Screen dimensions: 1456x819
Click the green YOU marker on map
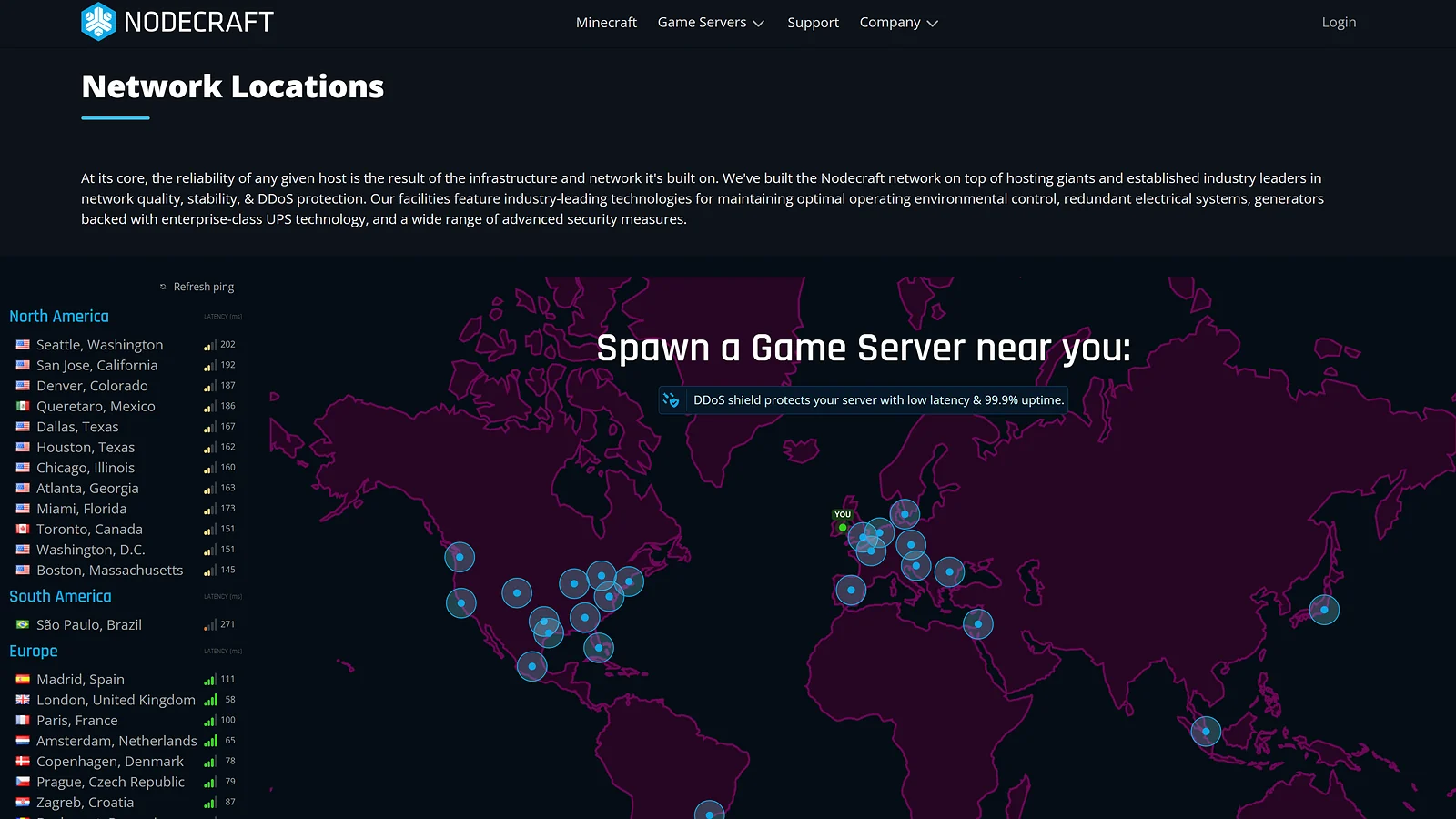pos(843,527)
